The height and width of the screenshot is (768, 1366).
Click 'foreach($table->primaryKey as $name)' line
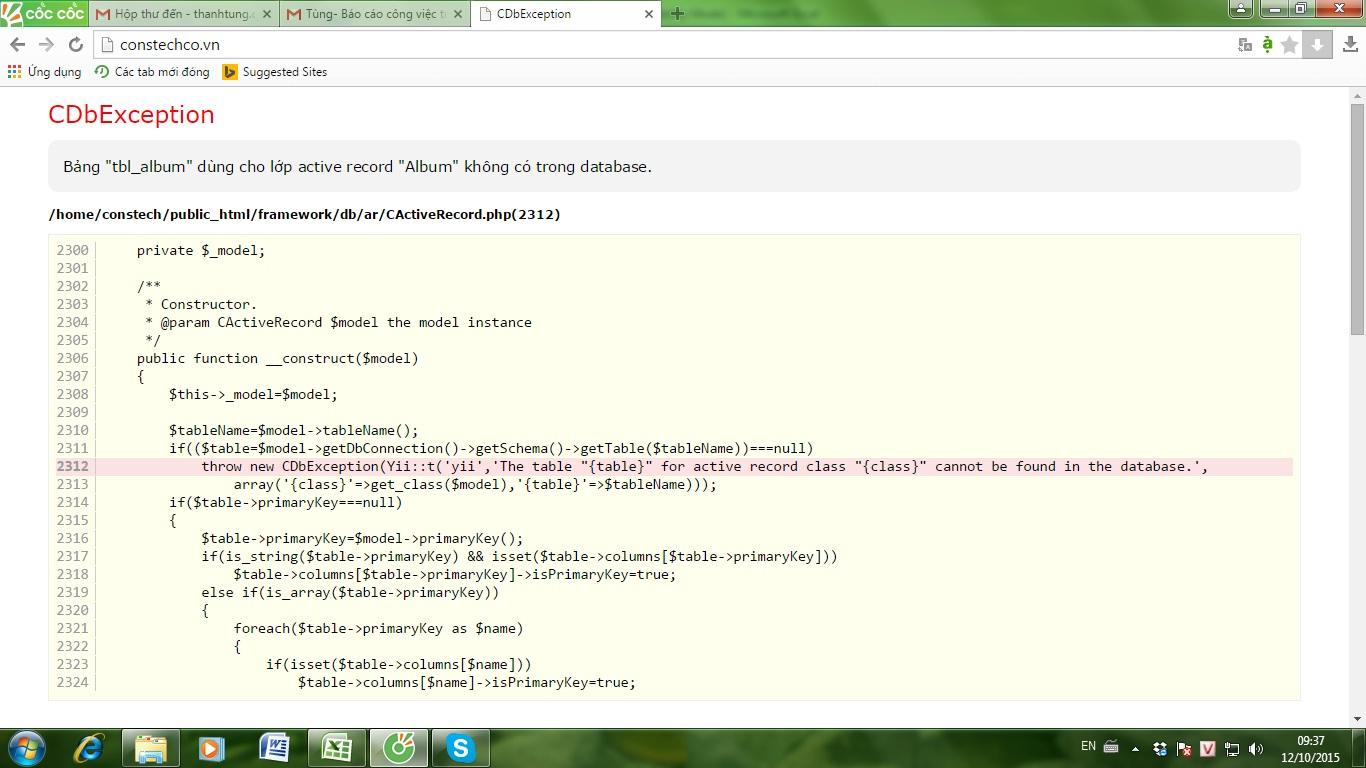pos(378,628)
